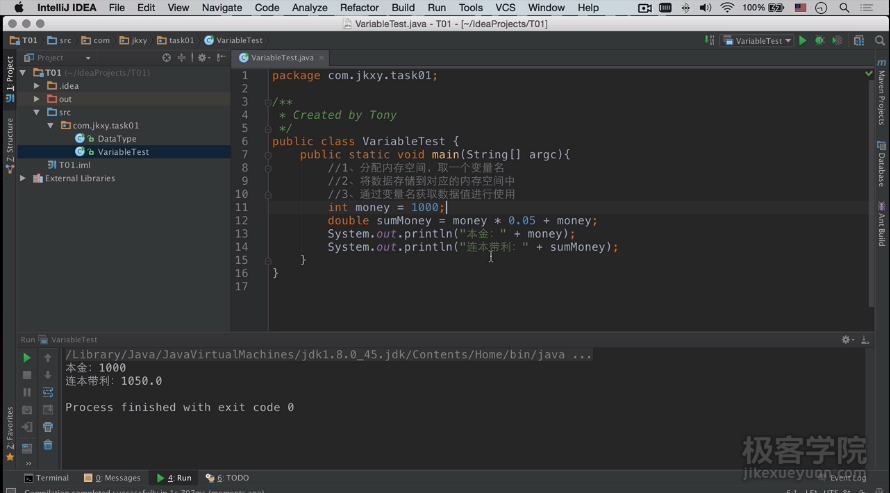Toggle the Project tool window side tab
Screen dimensions: 890x493
click(9, 75)
